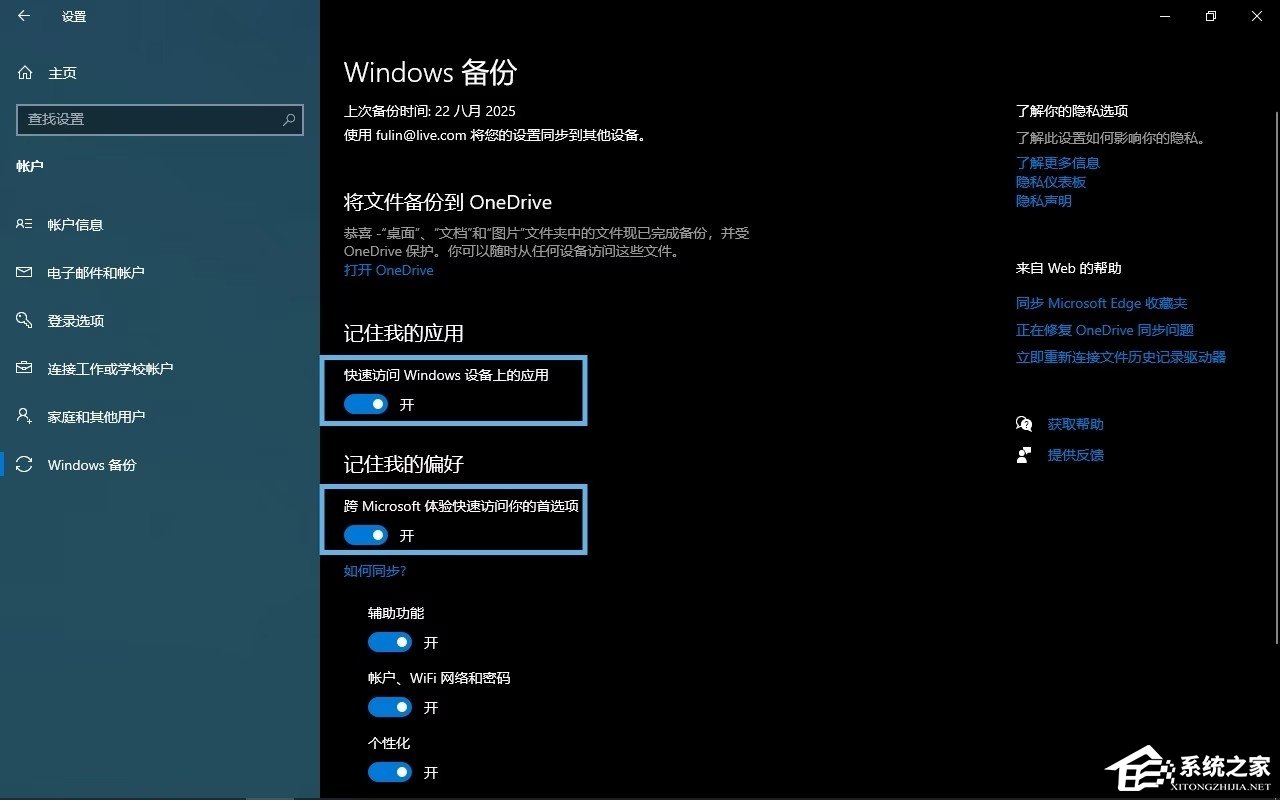The image size is (1280, 800).
Task: Click the 如何同步? help link
Action: (373, 570)
